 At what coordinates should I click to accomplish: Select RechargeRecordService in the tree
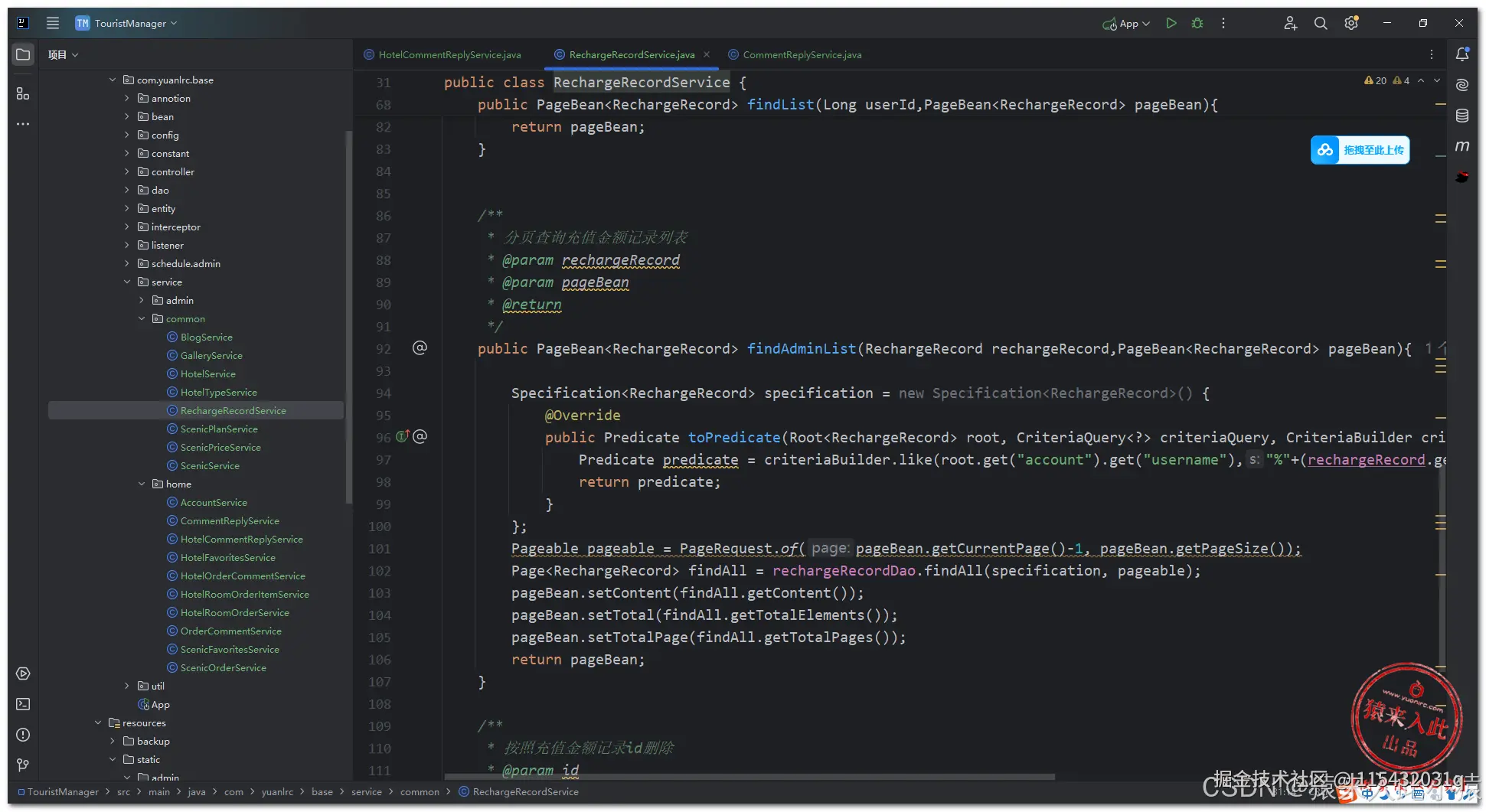(196, 410)
